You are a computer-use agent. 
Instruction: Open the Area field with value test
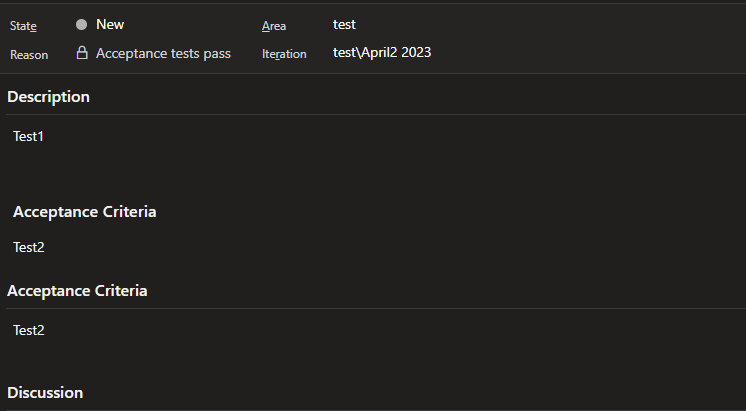coord(344,24)
